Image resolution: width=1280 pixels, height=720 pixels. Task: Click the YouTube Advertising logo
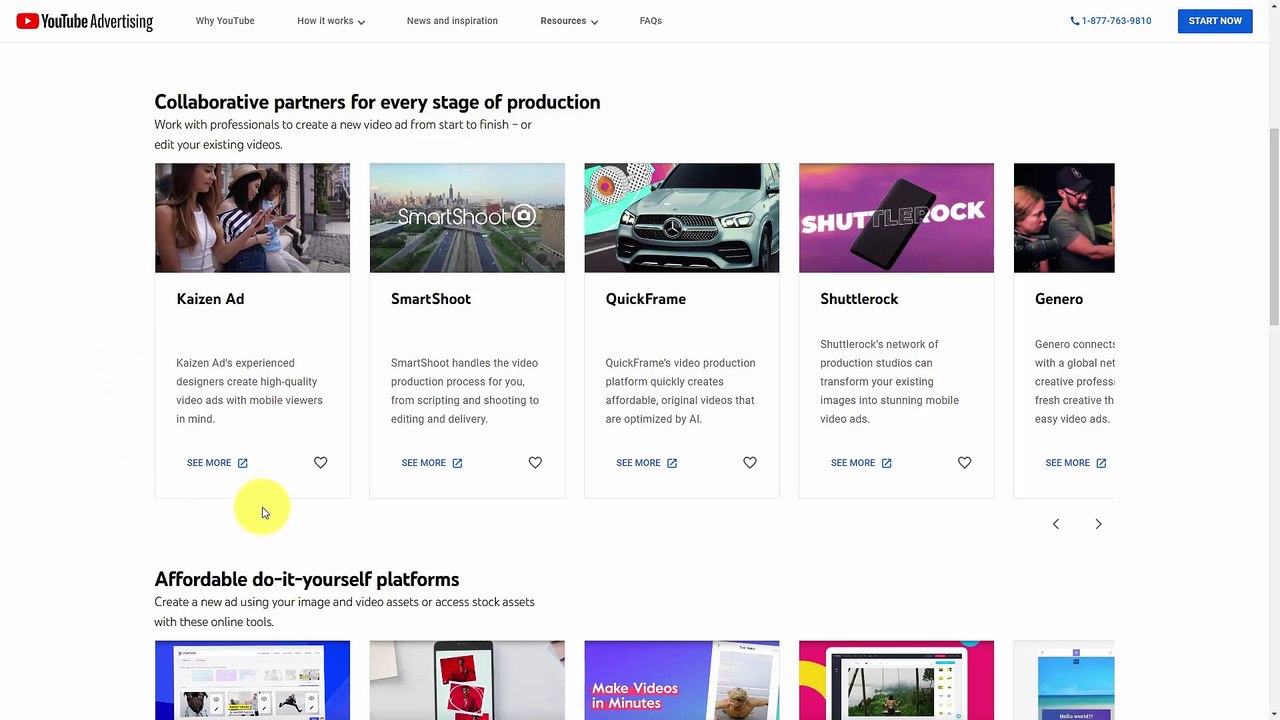(85, 21)
